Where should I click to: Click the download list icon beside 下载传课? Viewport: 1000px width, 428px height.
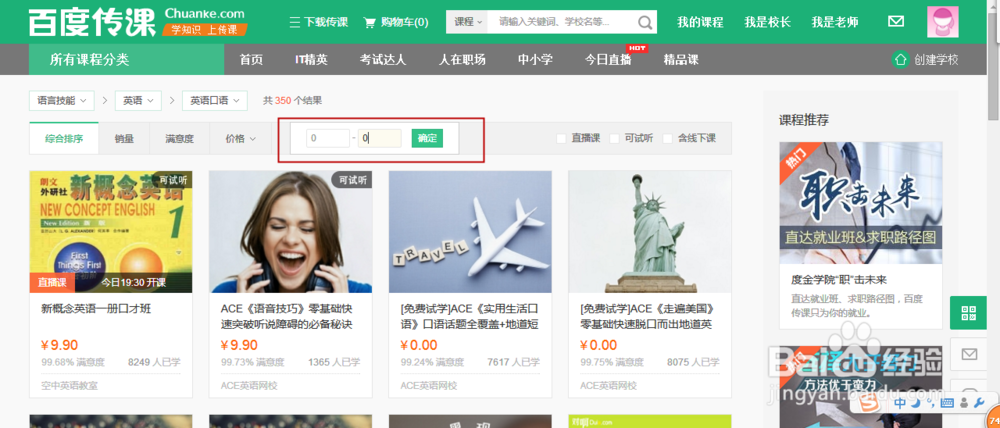tap(295, 22)
